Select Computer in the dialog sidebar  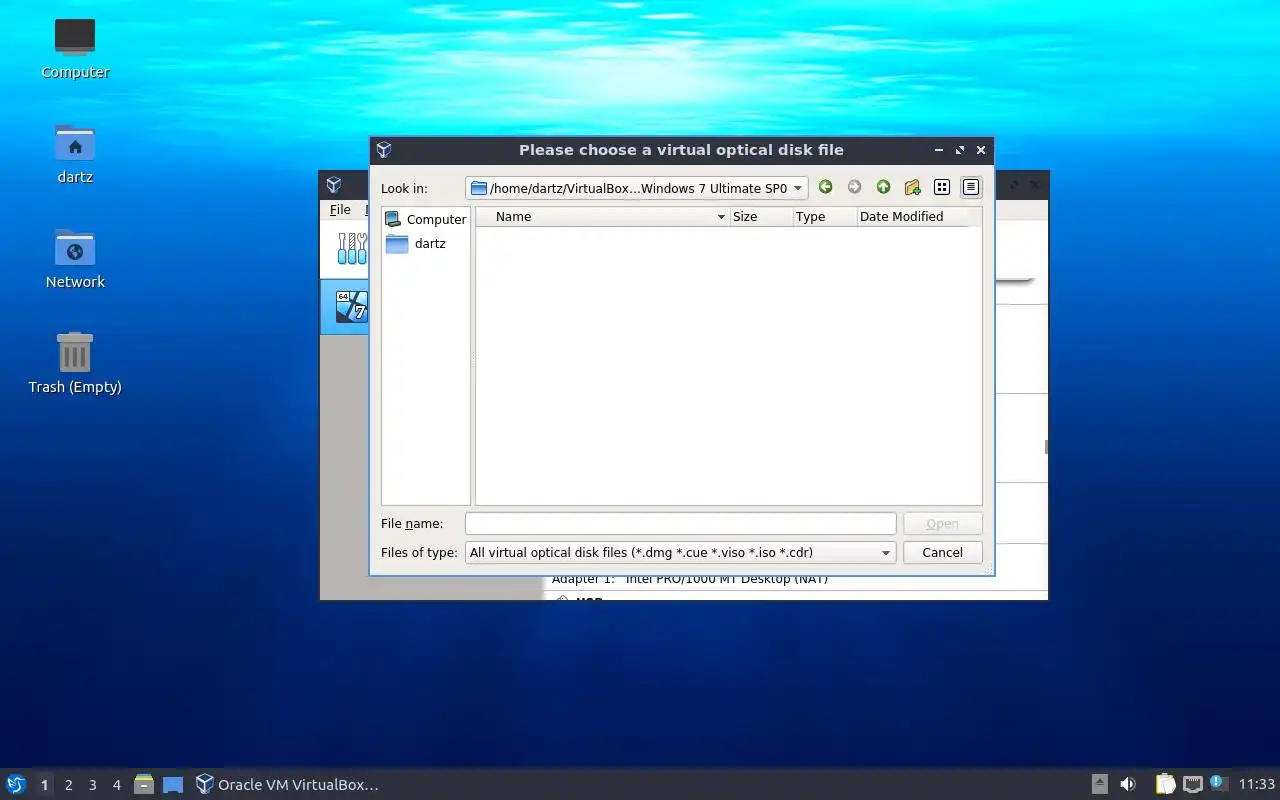425,219
